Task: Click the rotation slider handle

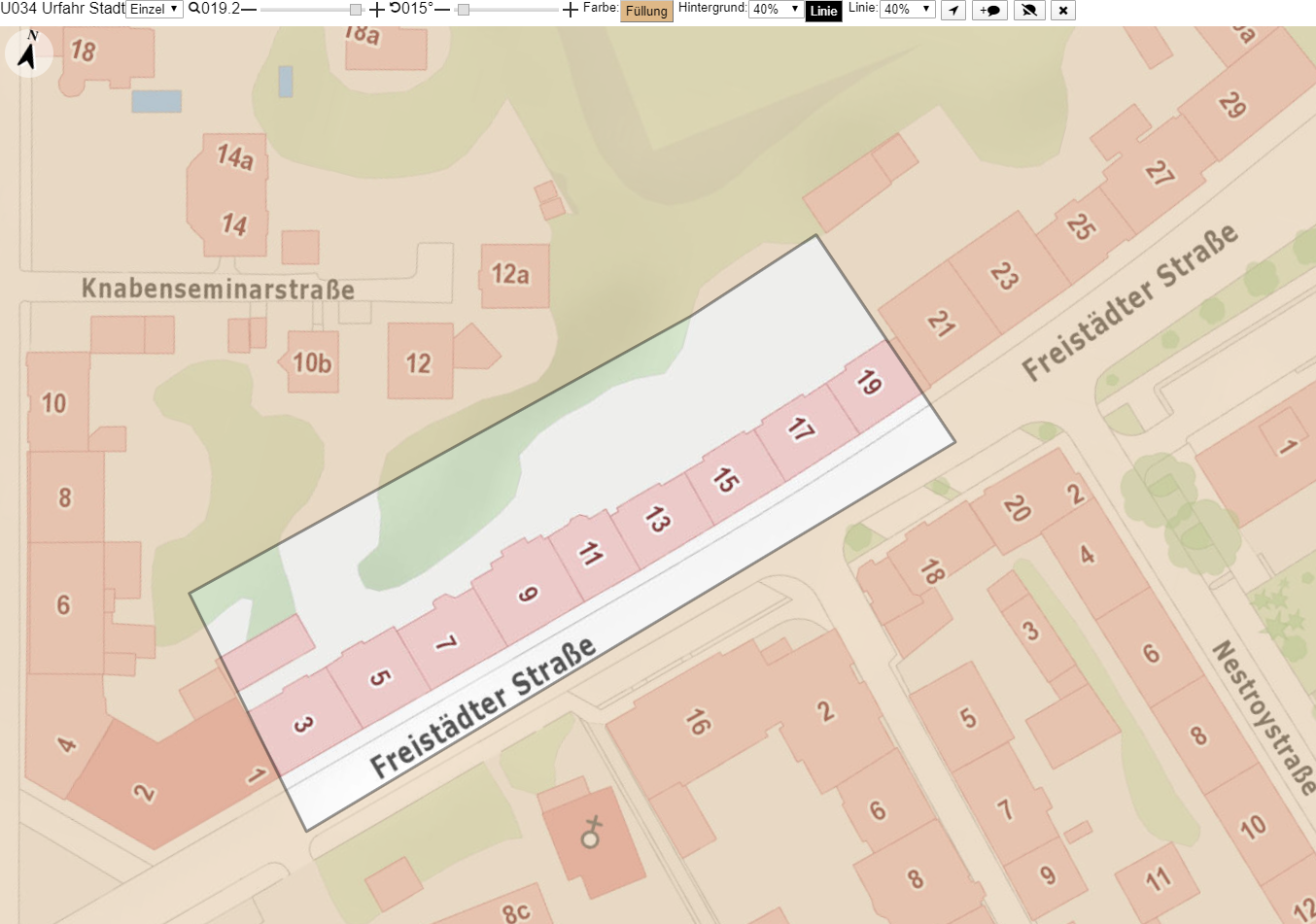Action: pos(464,10)
